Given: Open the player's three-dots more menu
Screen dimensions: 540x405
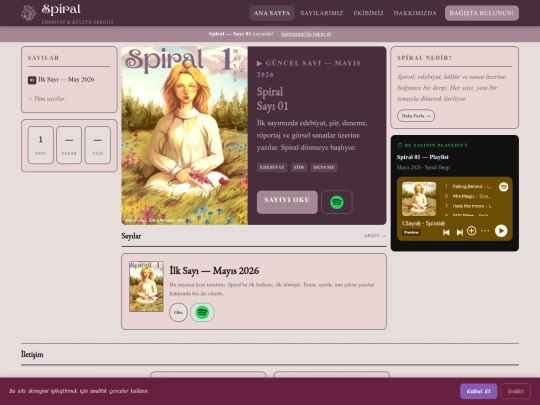Looking at the screenshot, I should point(485,231).
